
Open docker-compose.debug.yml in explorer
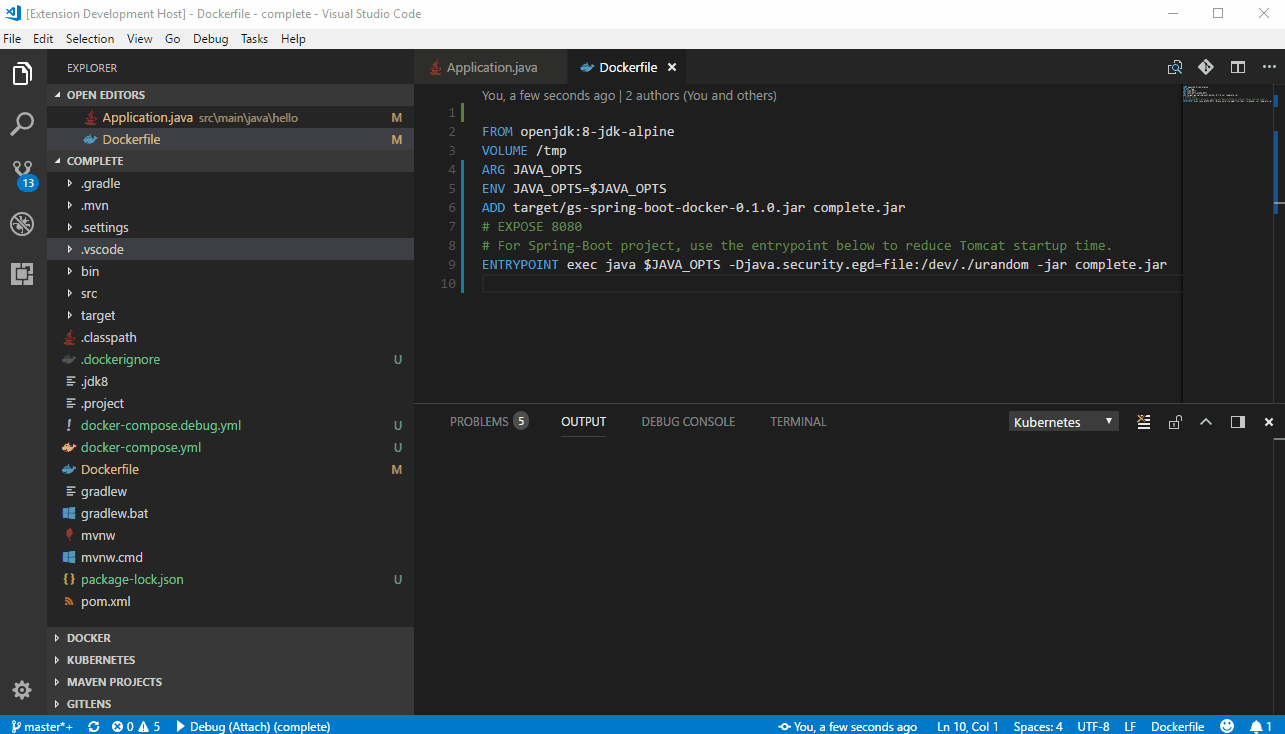[230, 425]
